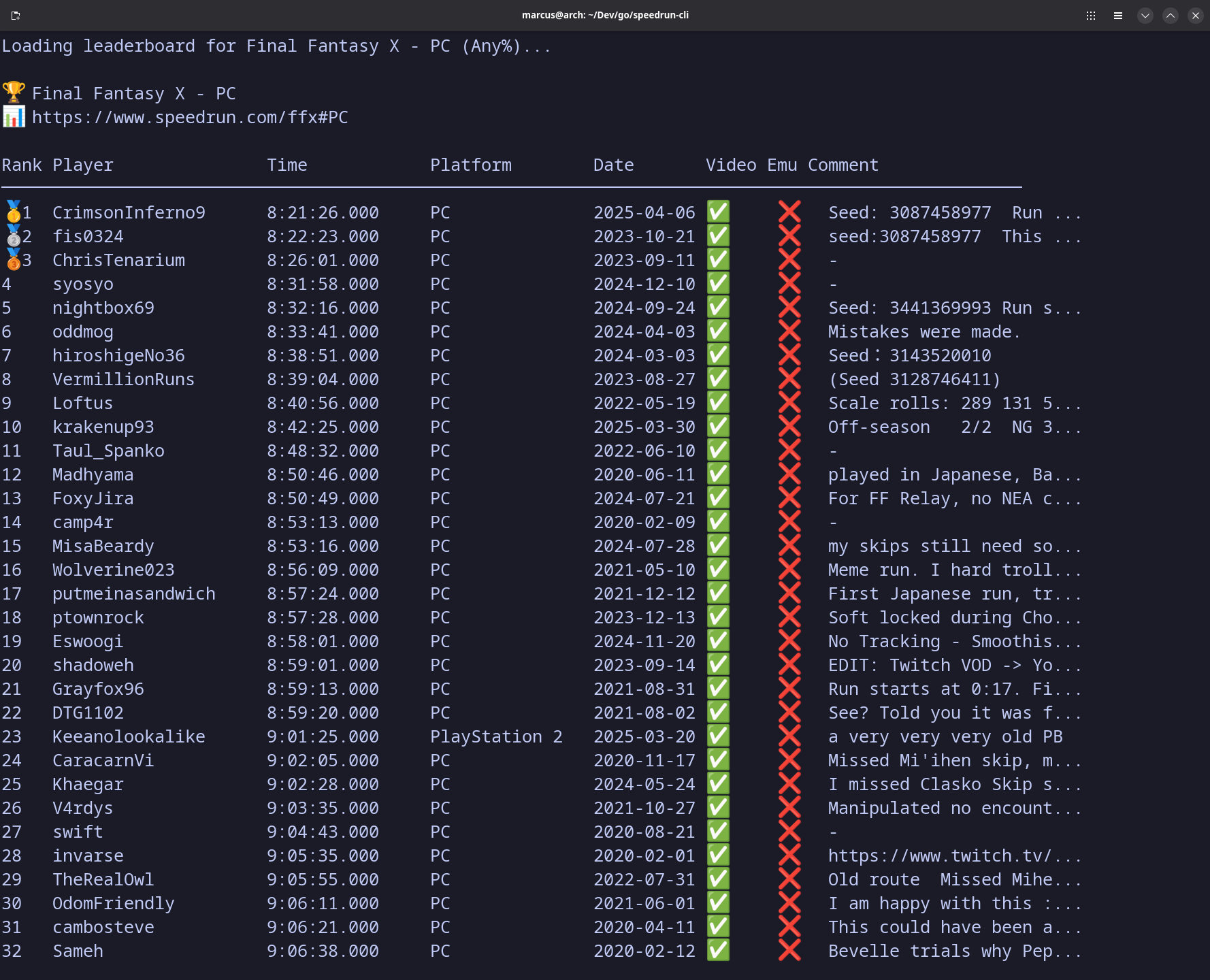Click the Date column header
The image size is (1210, 980).
coord(614,165)
